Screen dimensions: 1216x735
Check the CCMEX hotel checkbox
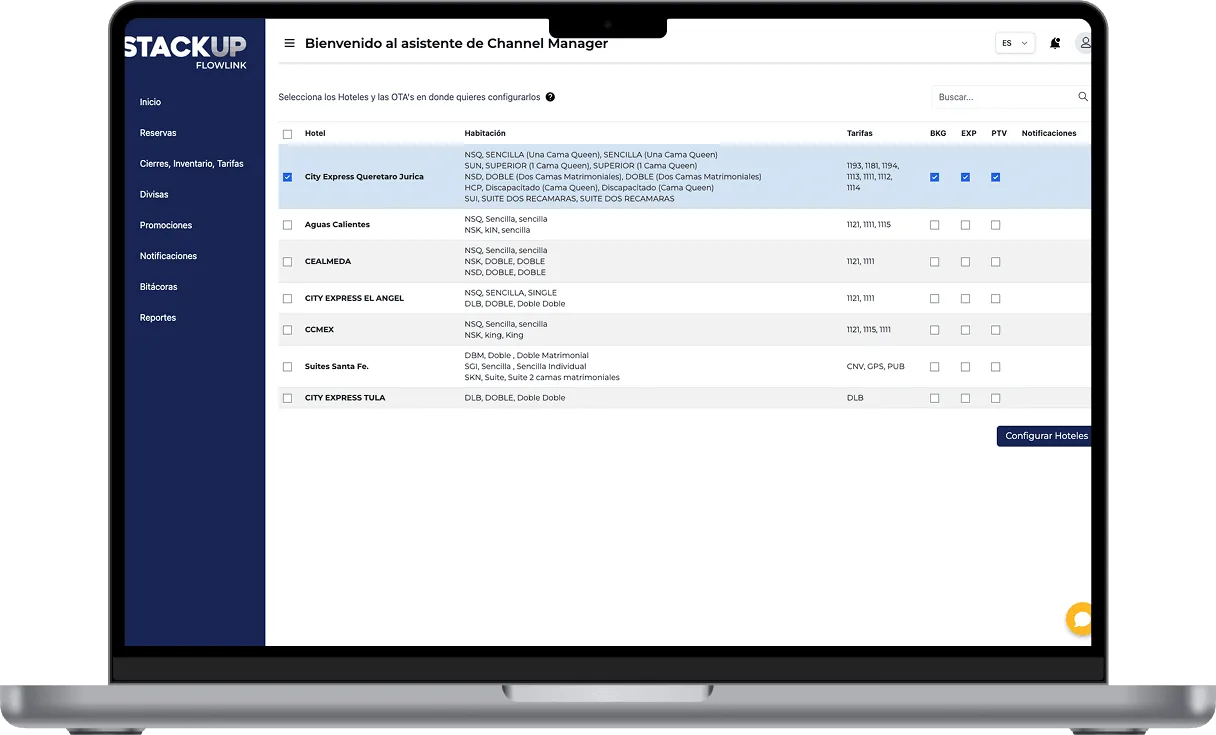click(288, 330)
